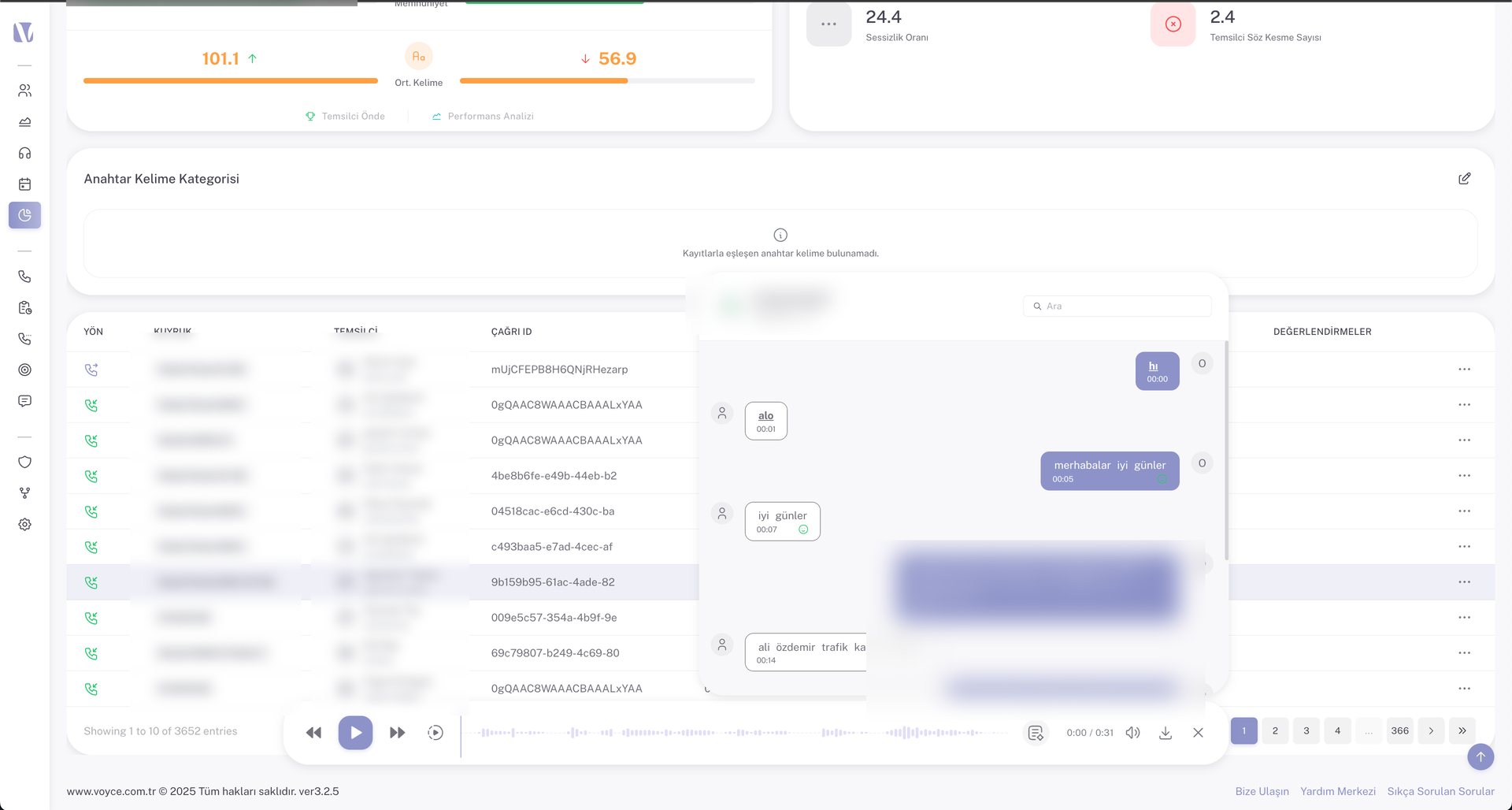Open the target sidebar icon

[24, 370]
